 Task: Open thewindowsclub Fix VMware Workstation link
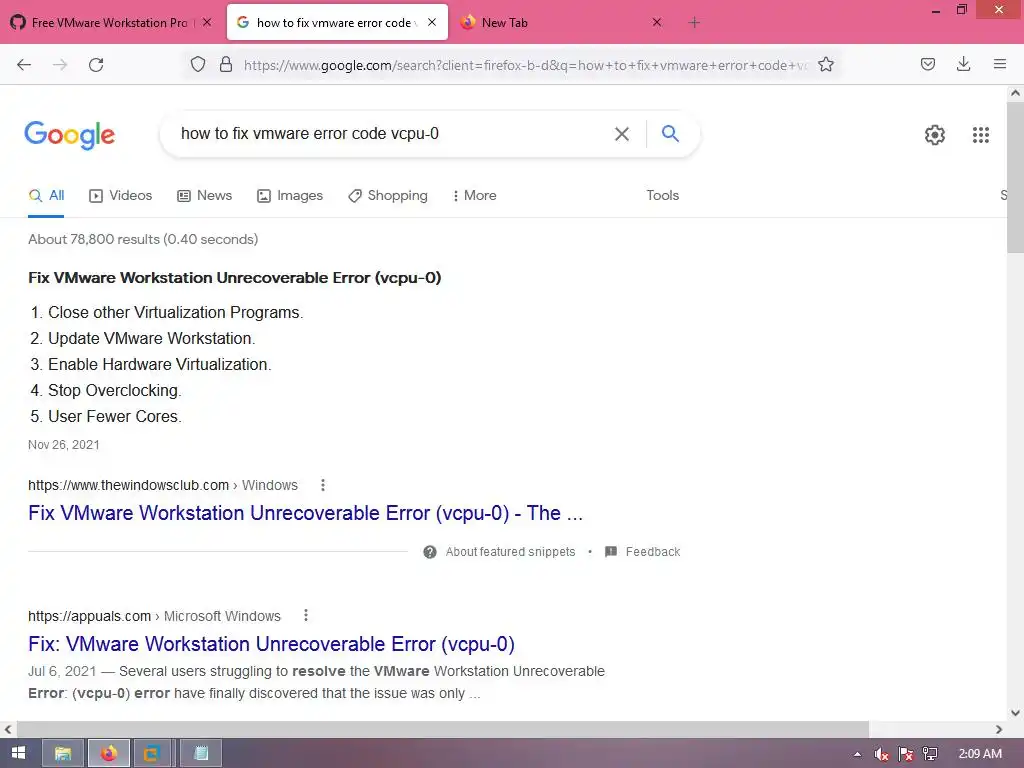click(x=305, y=513)
